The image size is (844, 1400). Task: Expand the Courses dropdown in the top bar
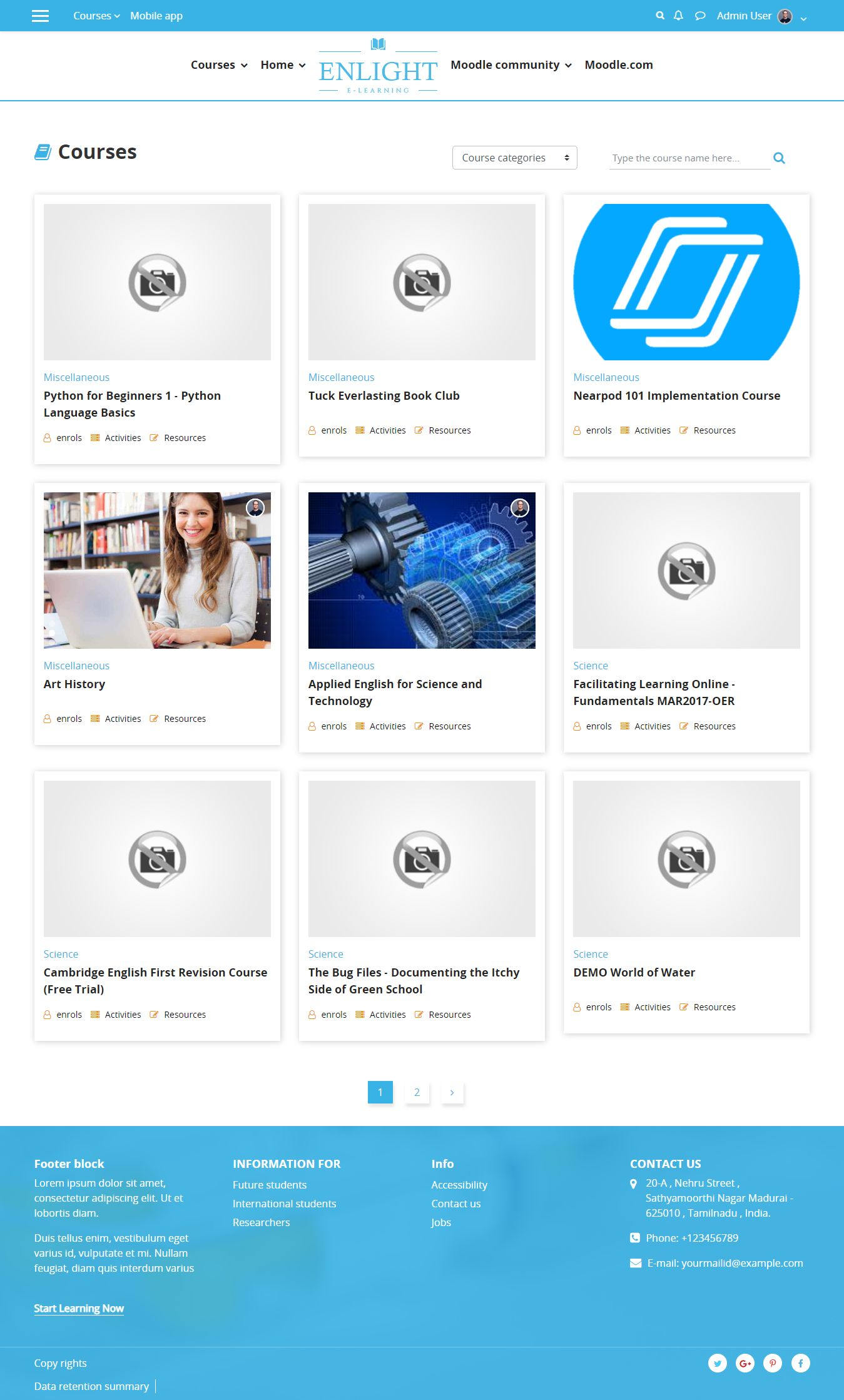96,16
